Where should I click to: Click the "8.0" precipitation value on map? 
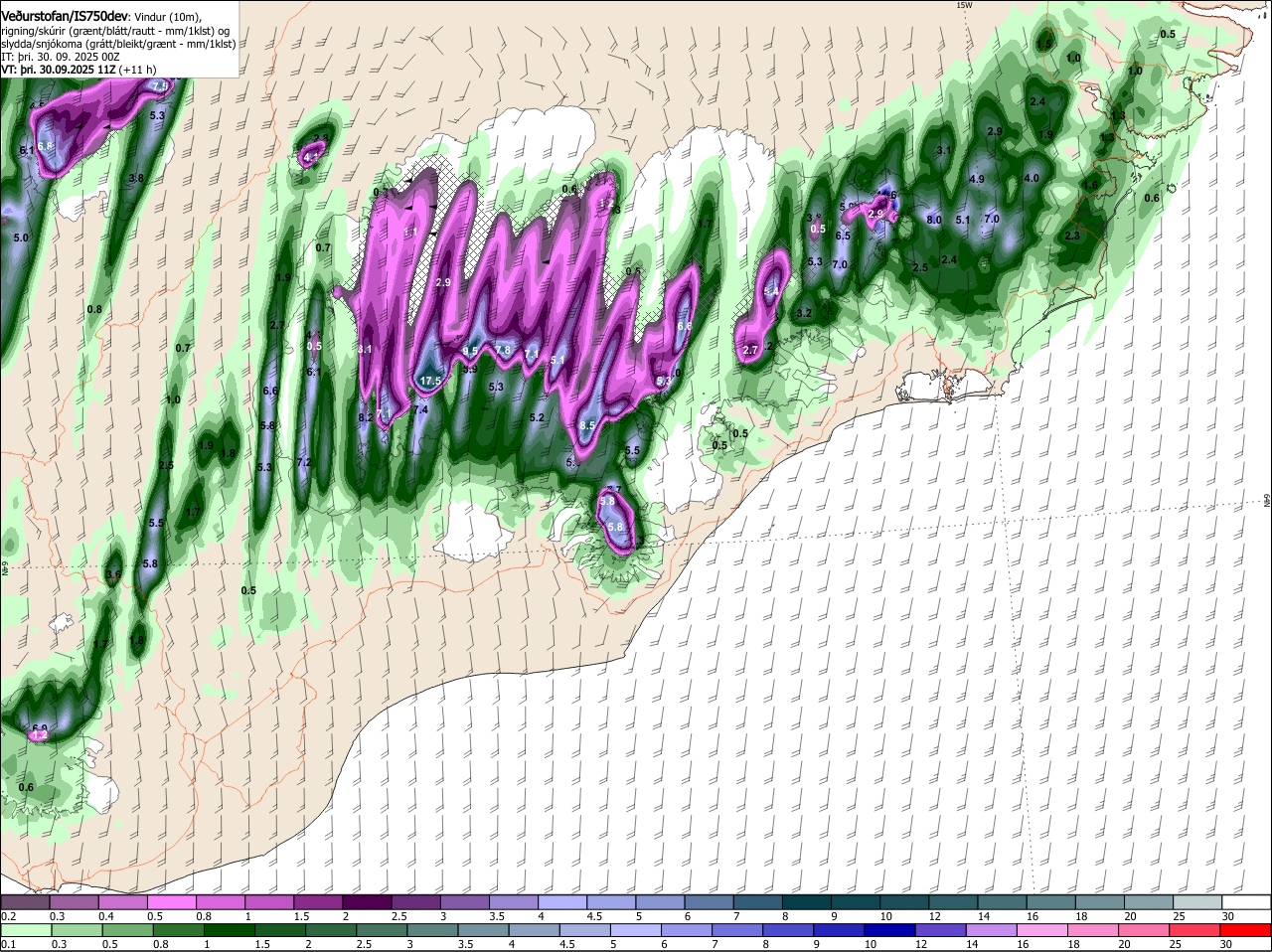(x=934, y=220)
